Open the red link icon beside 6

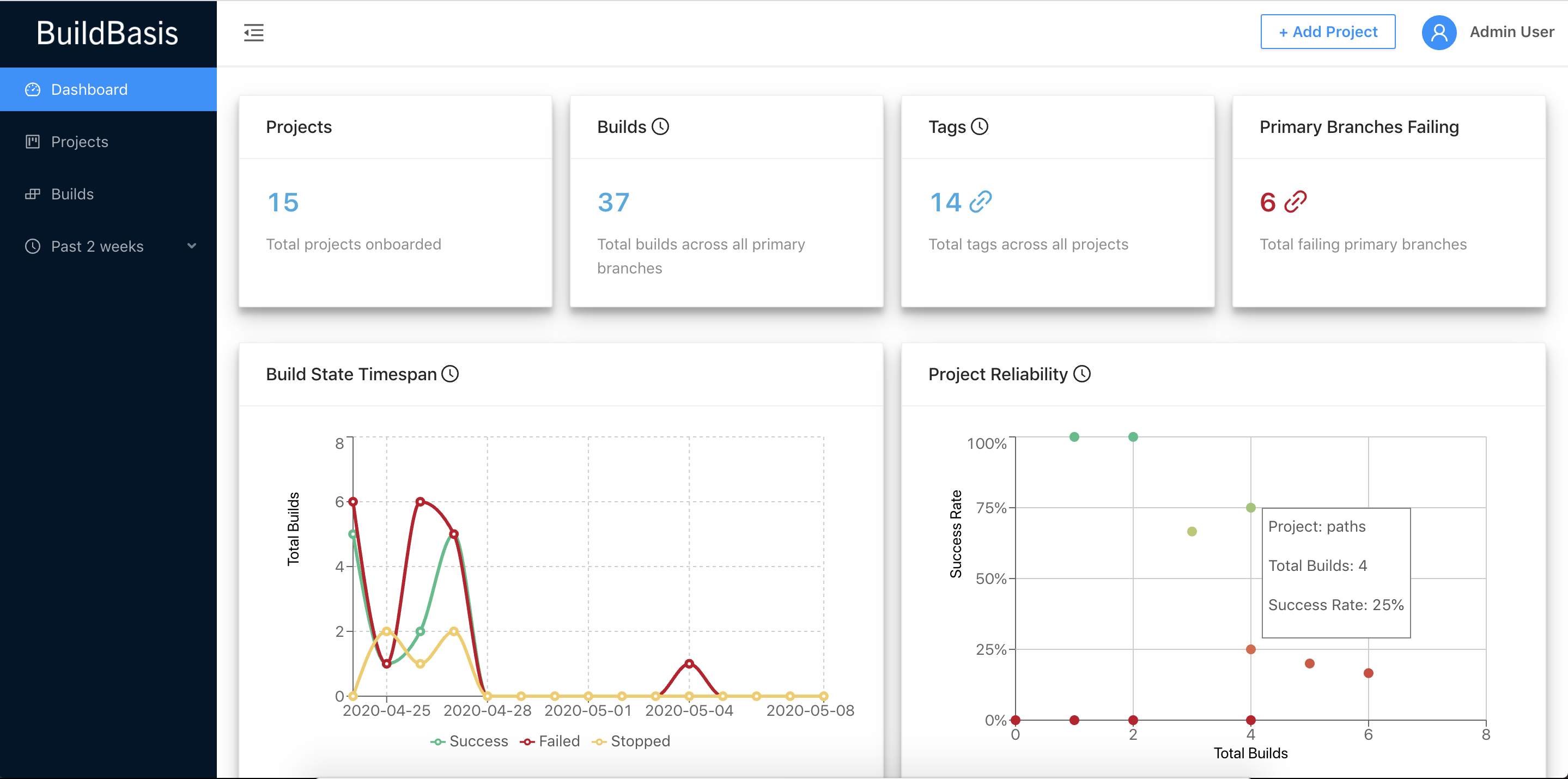(1295, 202)
